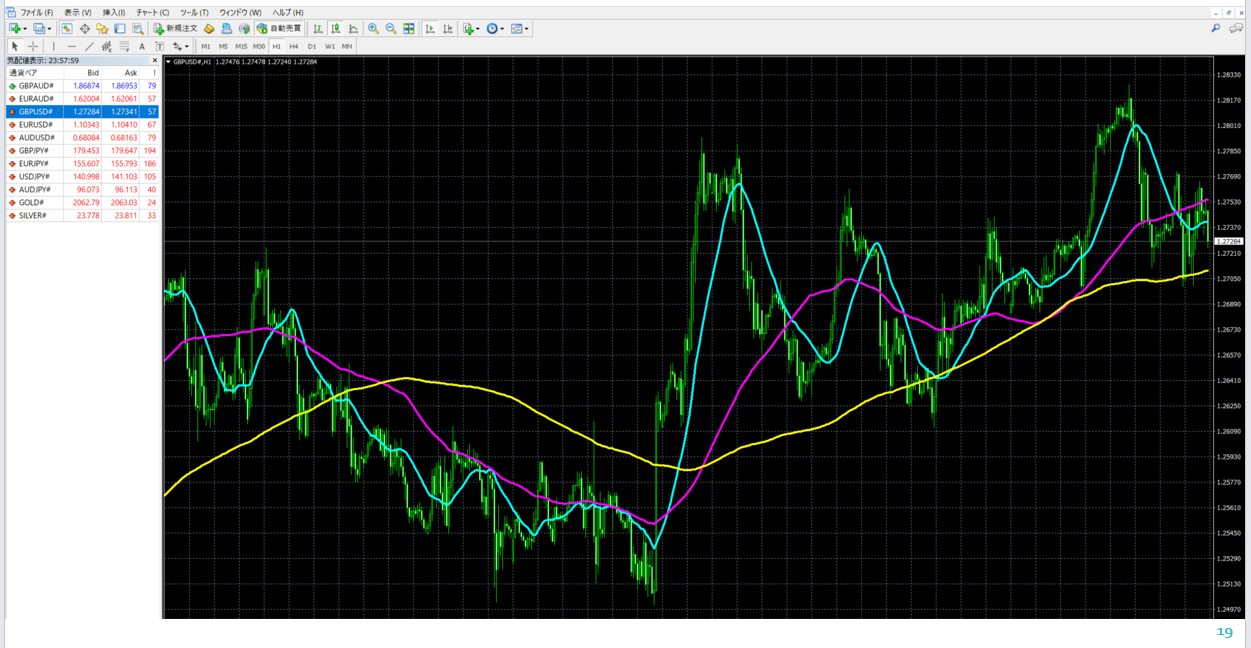Open the チャート (C) menu
This screenshot has width=1251, height=648.
(x=153, y=12)
